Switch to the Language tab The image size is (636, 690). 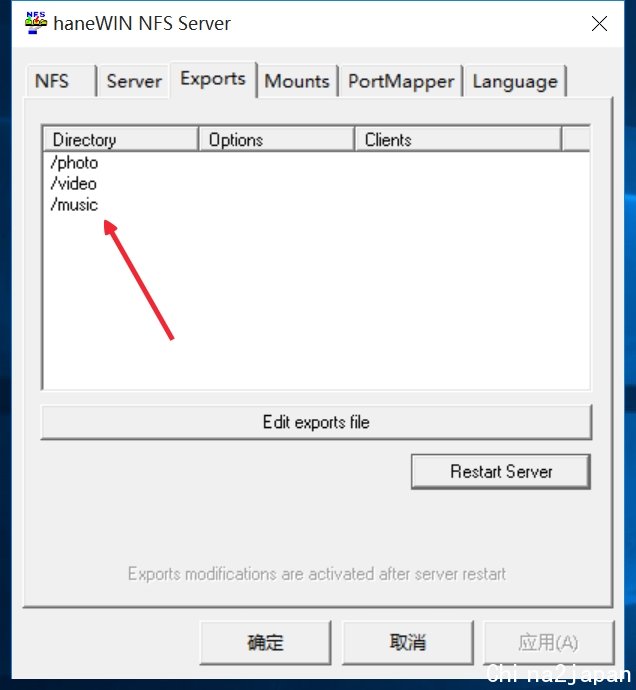tap(515, 81)
